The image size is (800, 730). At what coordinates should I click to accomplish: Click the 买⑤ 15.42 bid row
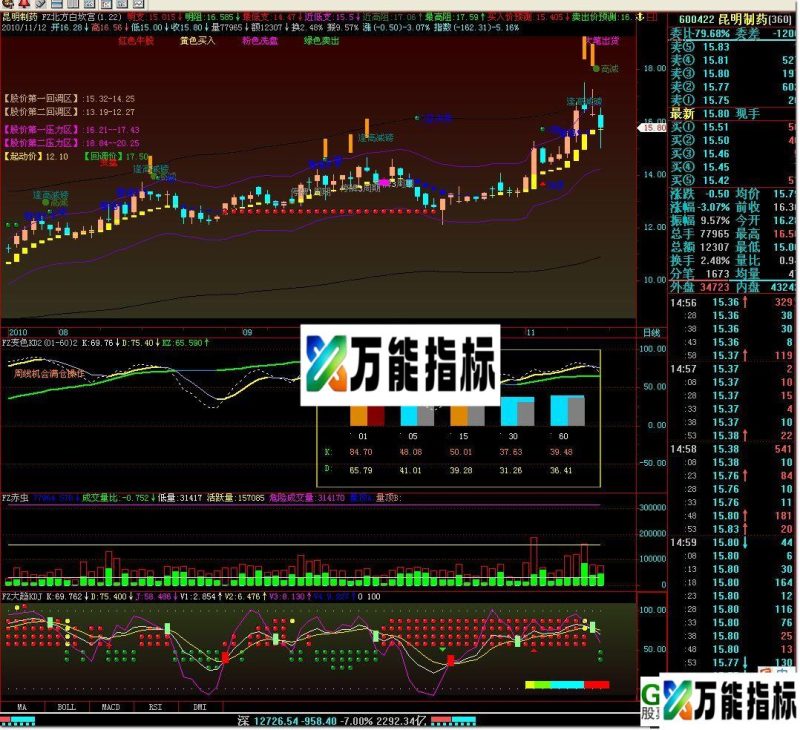point(734,180)
